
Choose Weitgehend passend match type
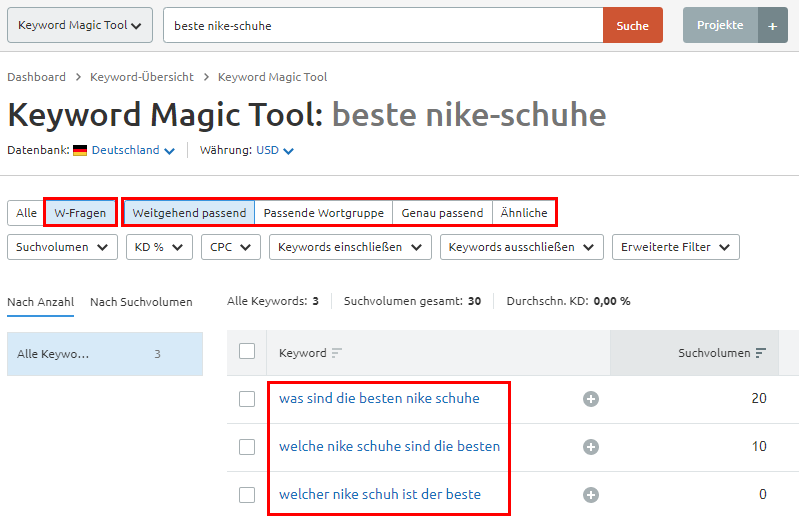click(189, 213)
